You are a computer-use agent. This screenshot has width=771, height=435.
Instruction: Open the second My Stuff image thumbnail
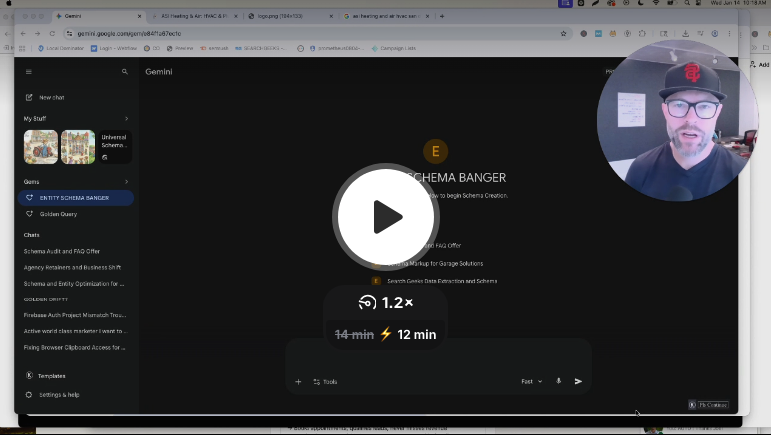point(78,147)
